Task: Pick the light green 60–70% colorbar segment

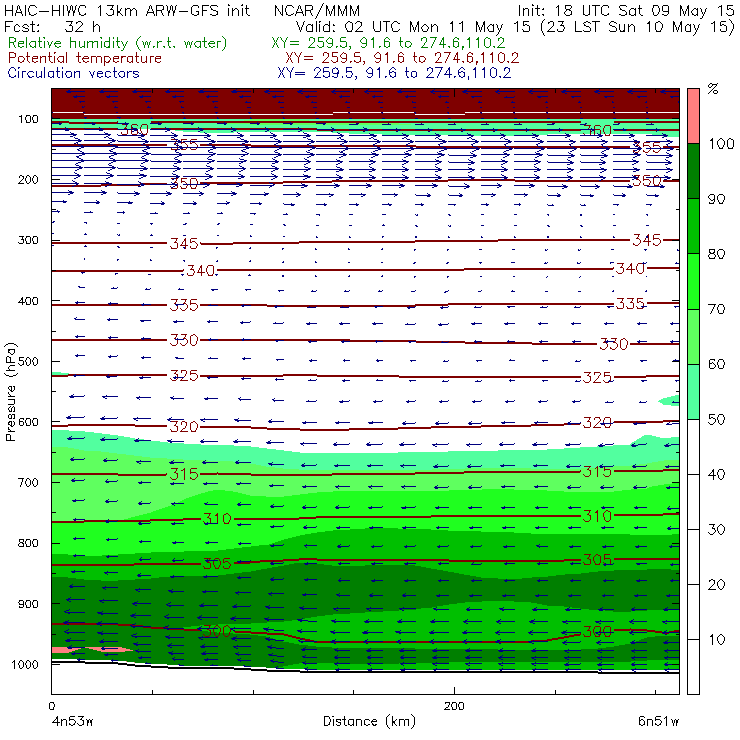Action: point(693,336)
